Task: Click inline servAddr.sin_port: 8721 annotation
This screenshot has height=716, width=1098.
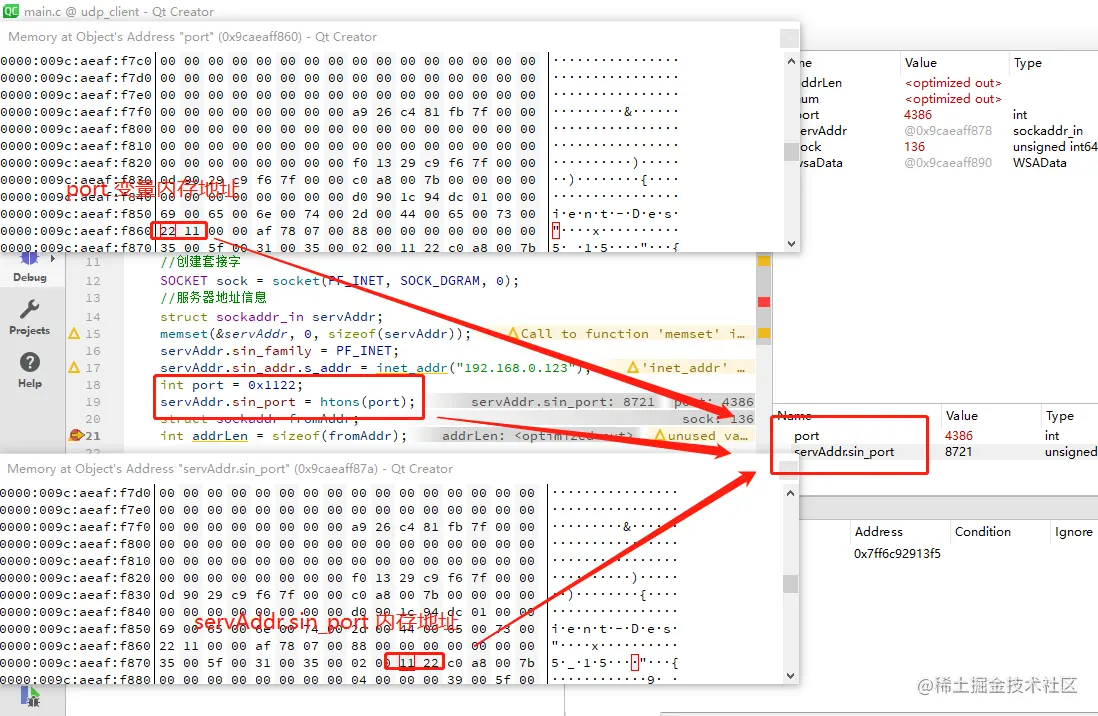Action: point(562,401)
